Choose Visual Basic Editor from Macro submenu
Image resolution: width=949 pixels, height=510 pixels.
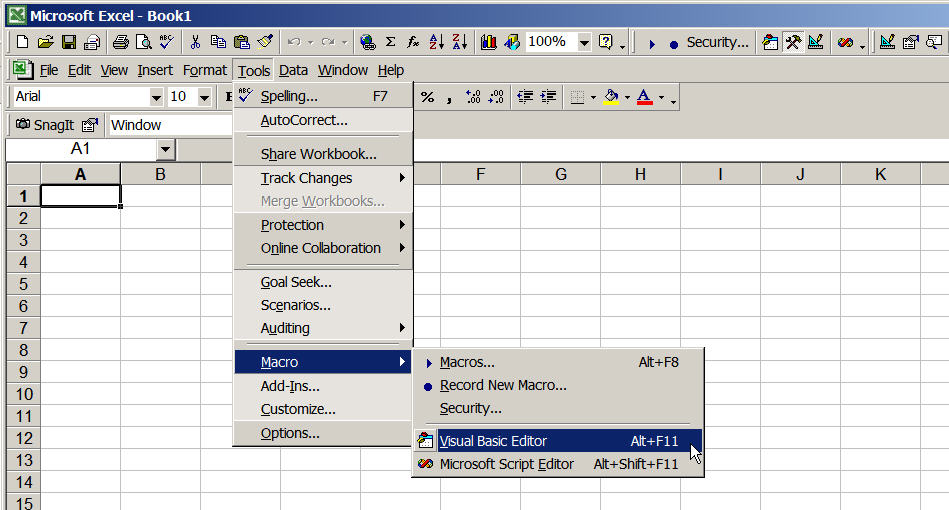[x=558, y=441]
